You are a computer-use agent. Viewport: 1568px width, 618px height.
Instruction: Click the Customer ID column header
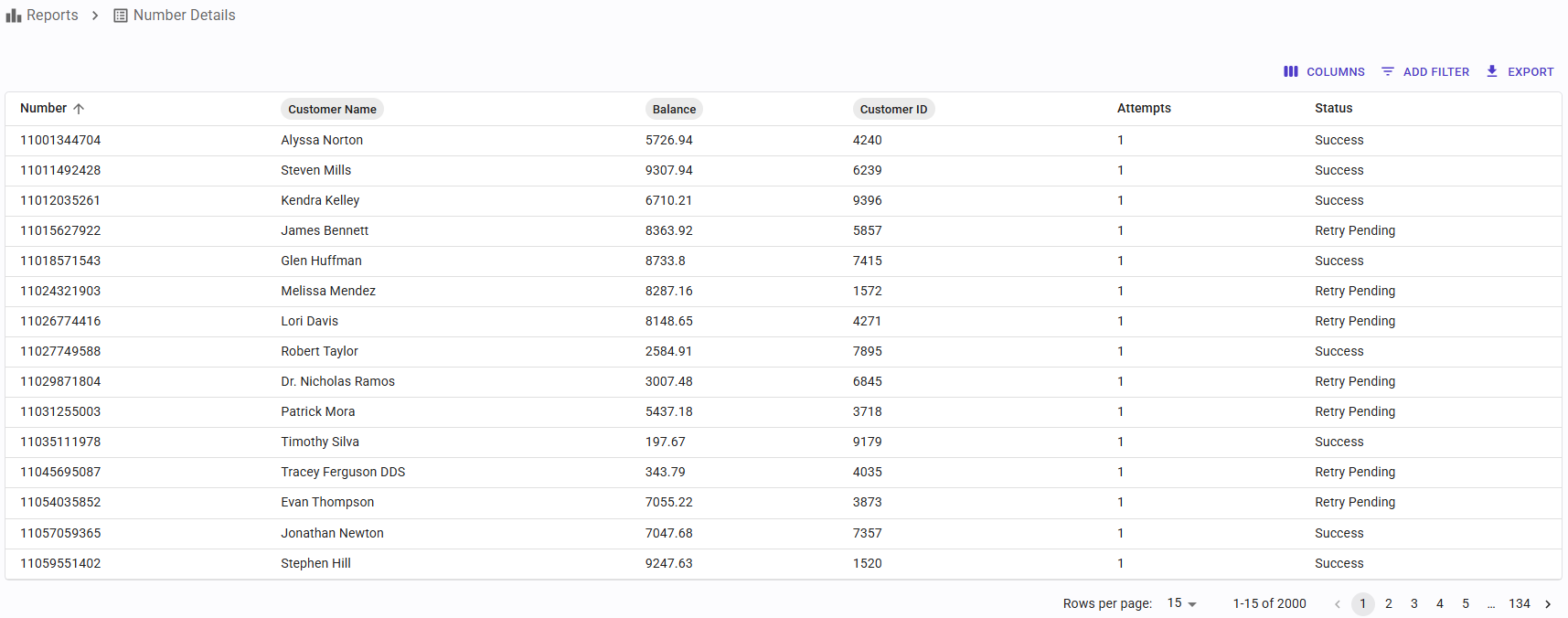(893, 109)
